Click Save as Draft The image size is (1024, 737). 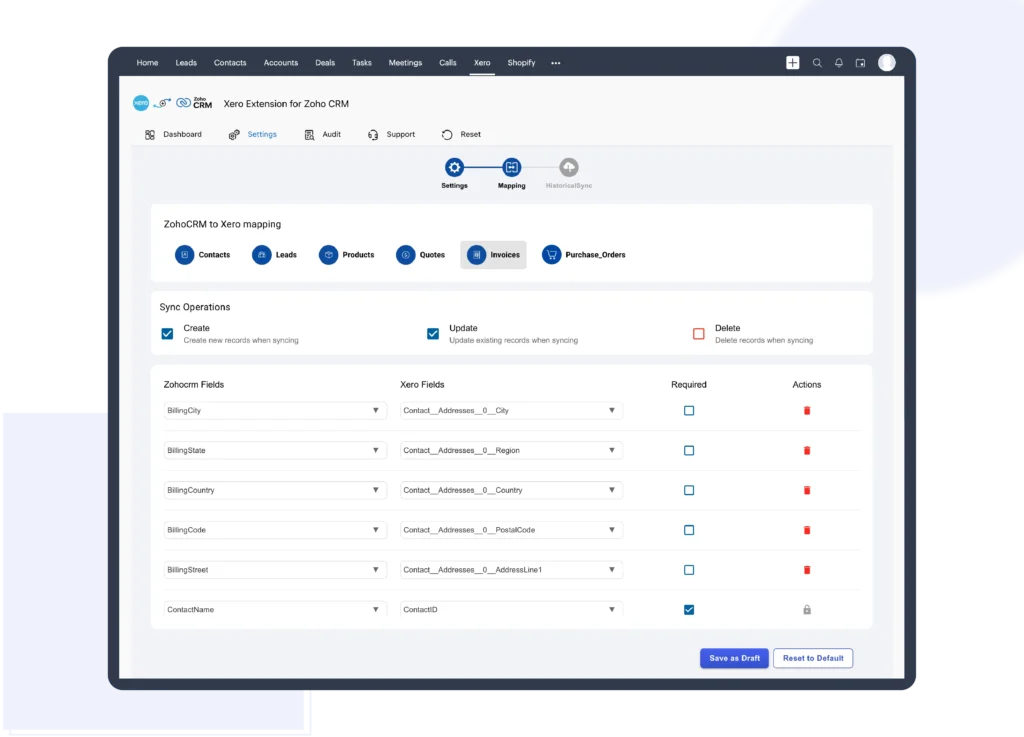tap(734, 658)
